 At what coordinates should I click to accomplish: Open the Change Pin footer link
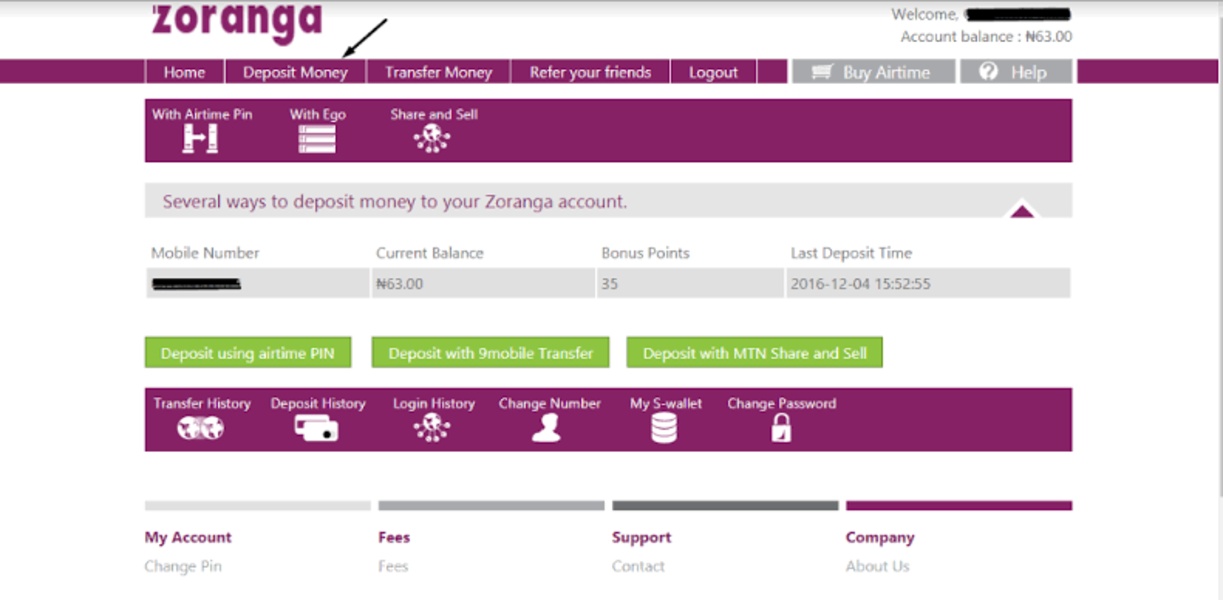[x=183, y=566]
